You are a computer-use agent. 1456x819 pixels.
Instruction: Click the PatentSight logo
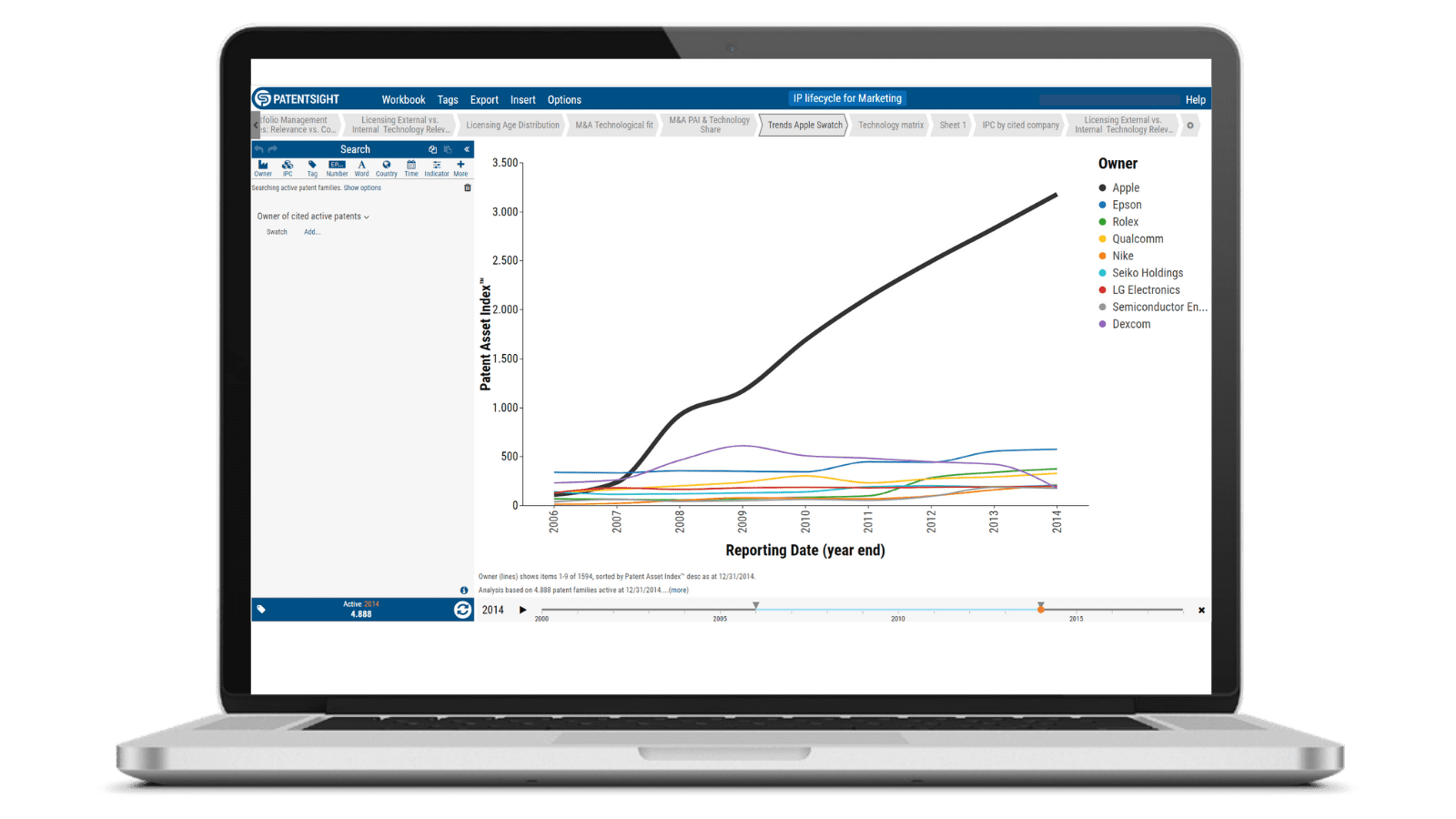297,99
